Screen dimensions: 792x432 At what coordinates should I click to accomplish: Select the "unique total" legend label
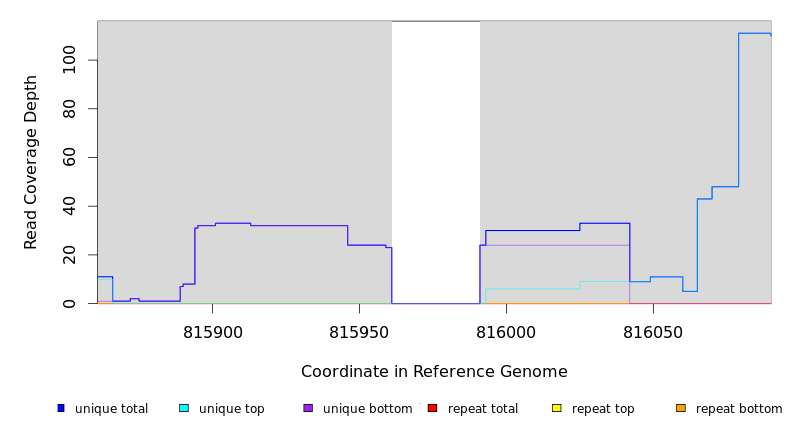[111, 409]
